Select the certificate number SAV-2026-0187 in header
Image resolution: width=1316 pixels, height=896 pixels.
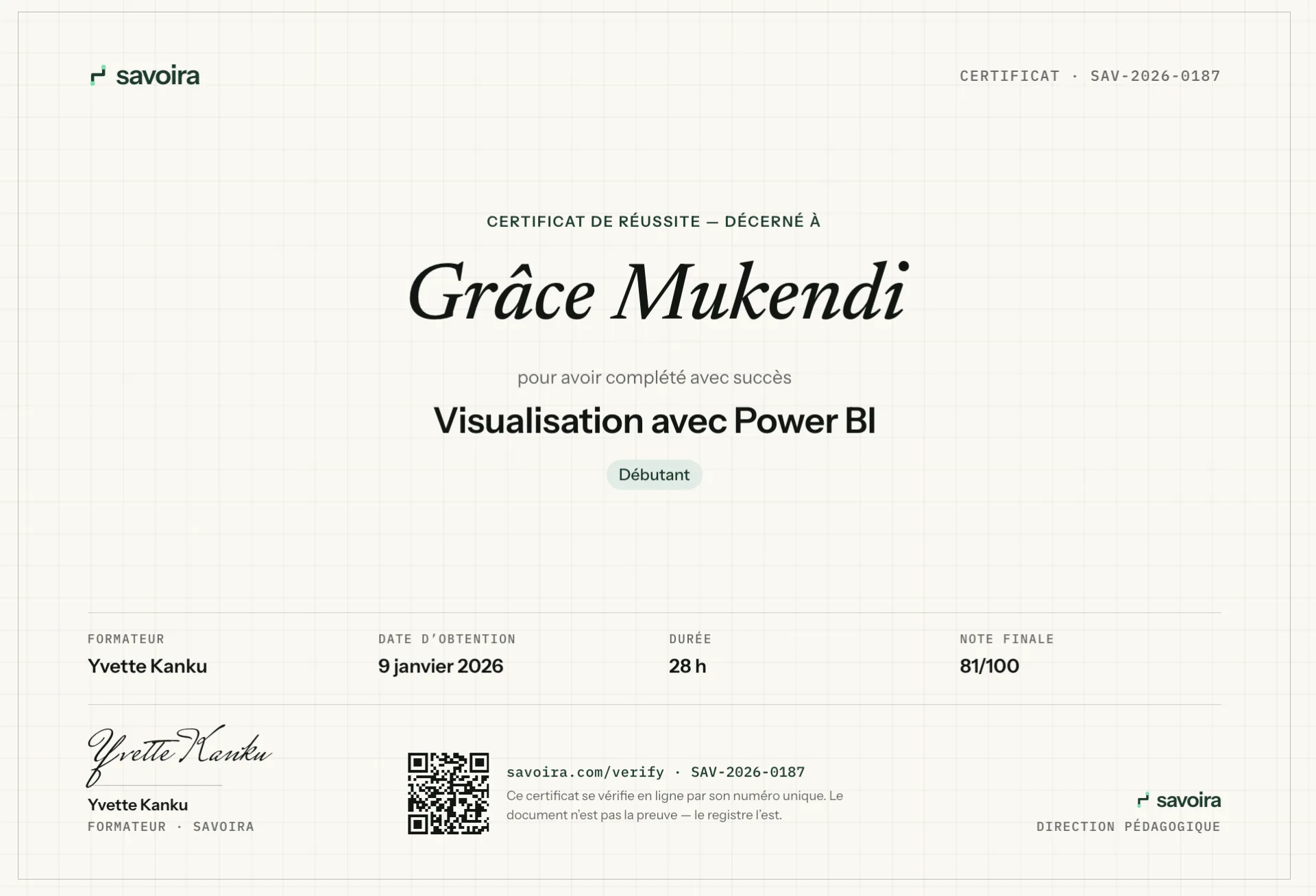(1156, 76)
